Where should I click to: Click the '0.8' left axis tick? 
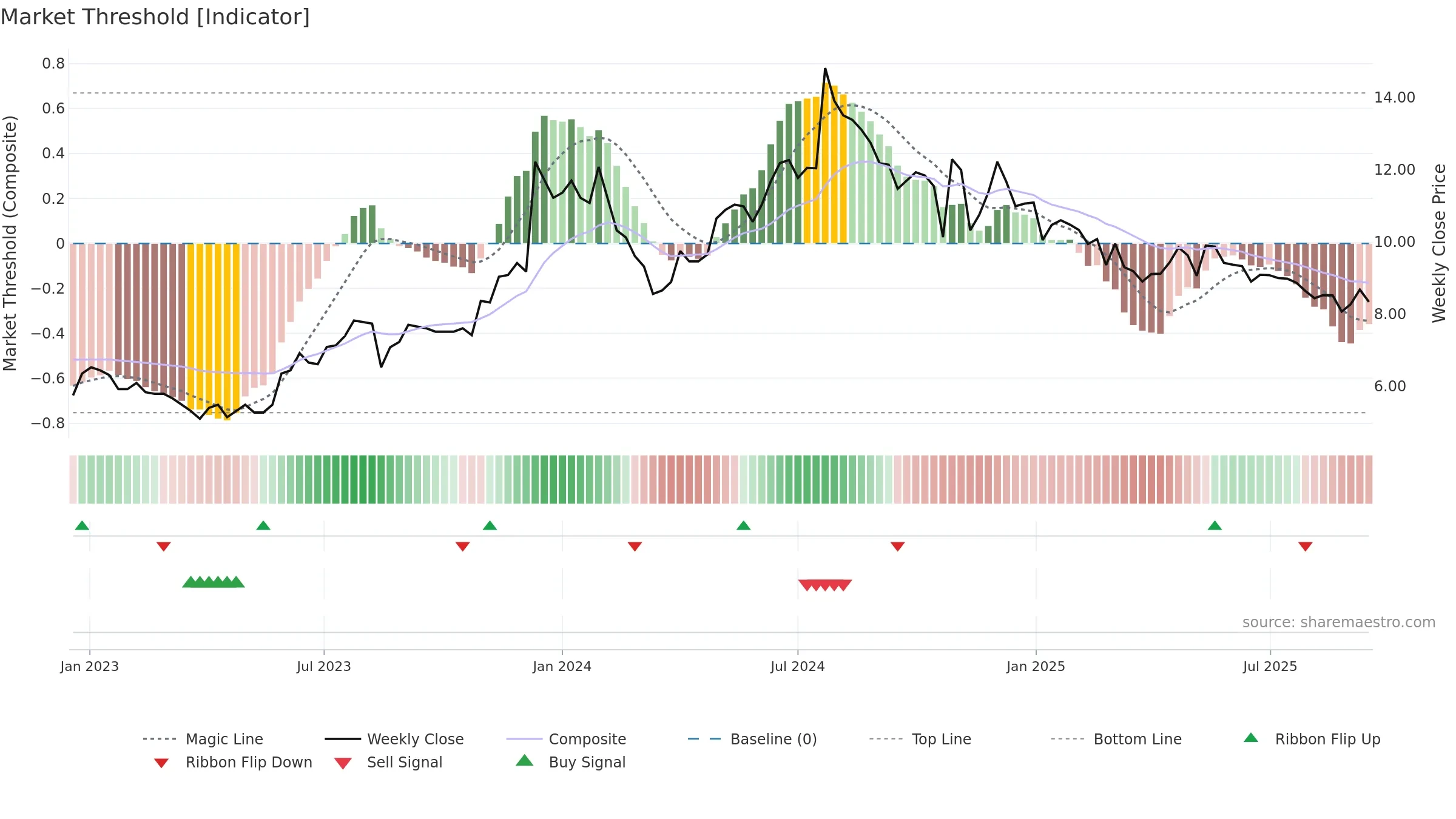point(53,64)
